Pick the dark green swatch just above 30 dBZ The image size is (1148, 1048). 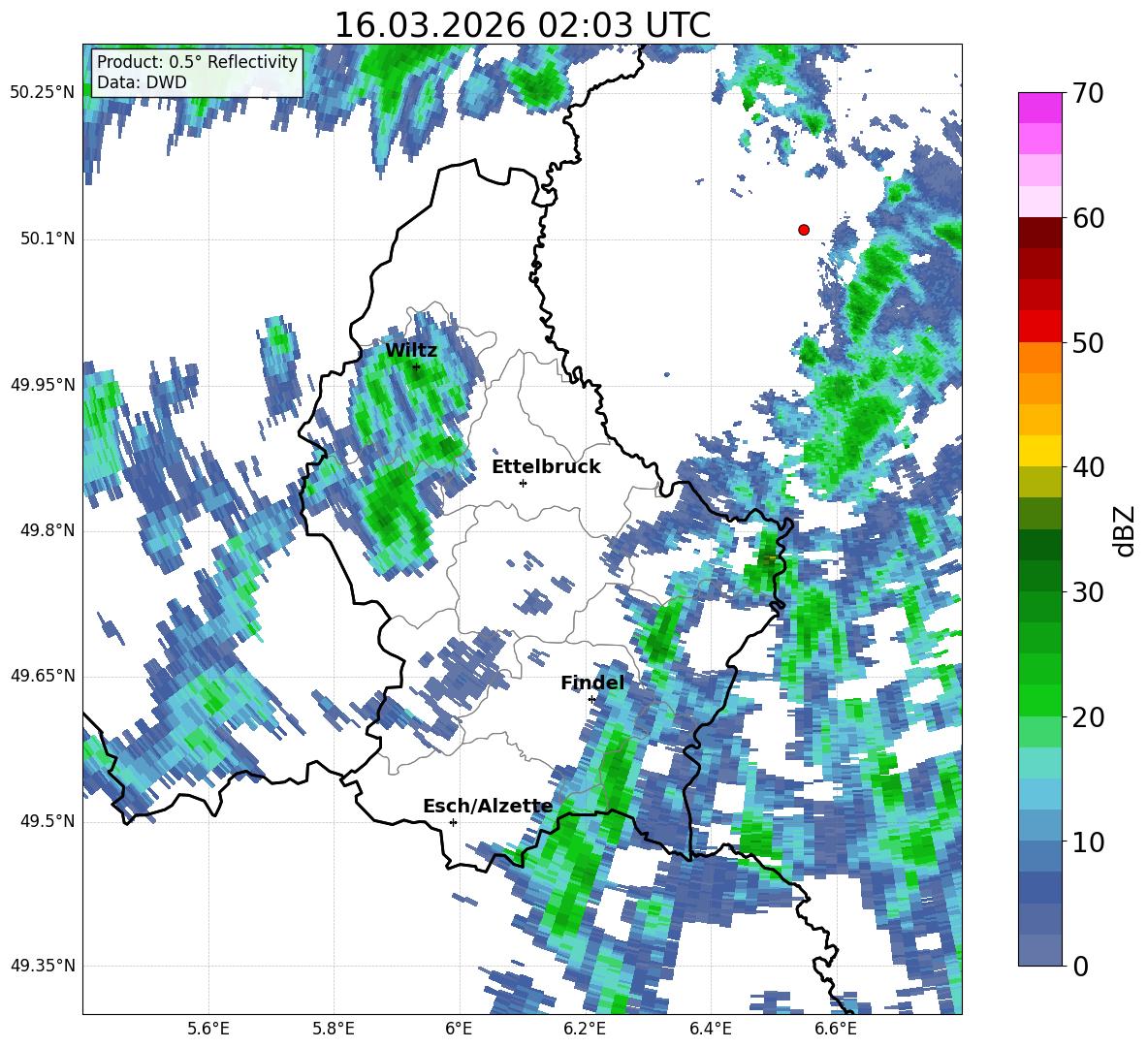pyautogui.click(x=1039, y=575)
